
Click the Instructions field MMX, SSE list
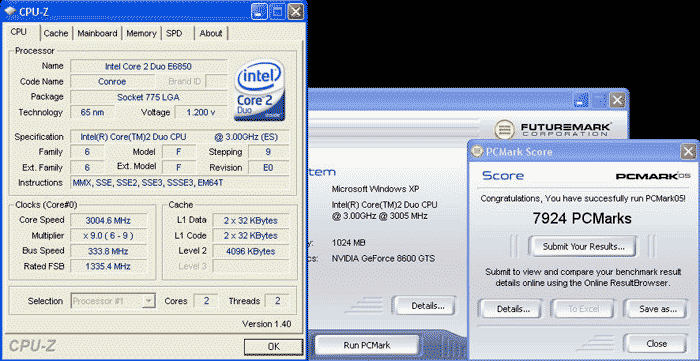click(180, 183)
